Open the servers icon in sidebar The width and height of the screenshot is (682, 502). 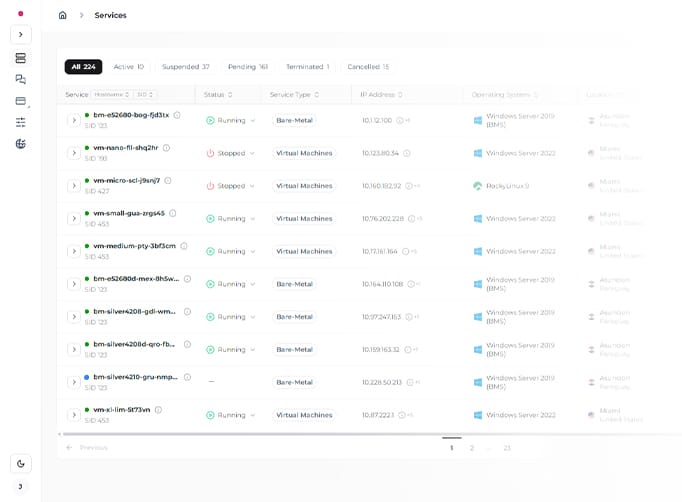click(x=20, y=58)
